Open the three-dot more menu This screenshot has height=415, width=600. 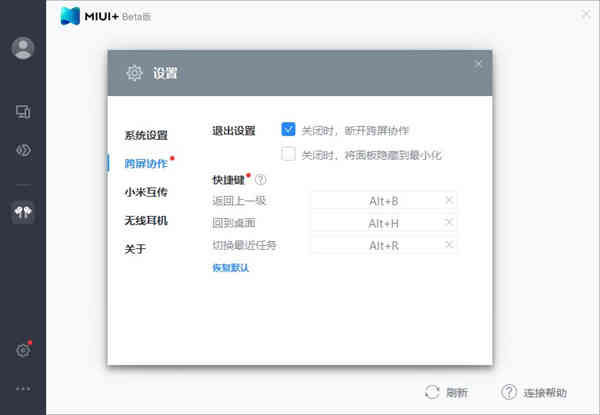pos(23,389)
